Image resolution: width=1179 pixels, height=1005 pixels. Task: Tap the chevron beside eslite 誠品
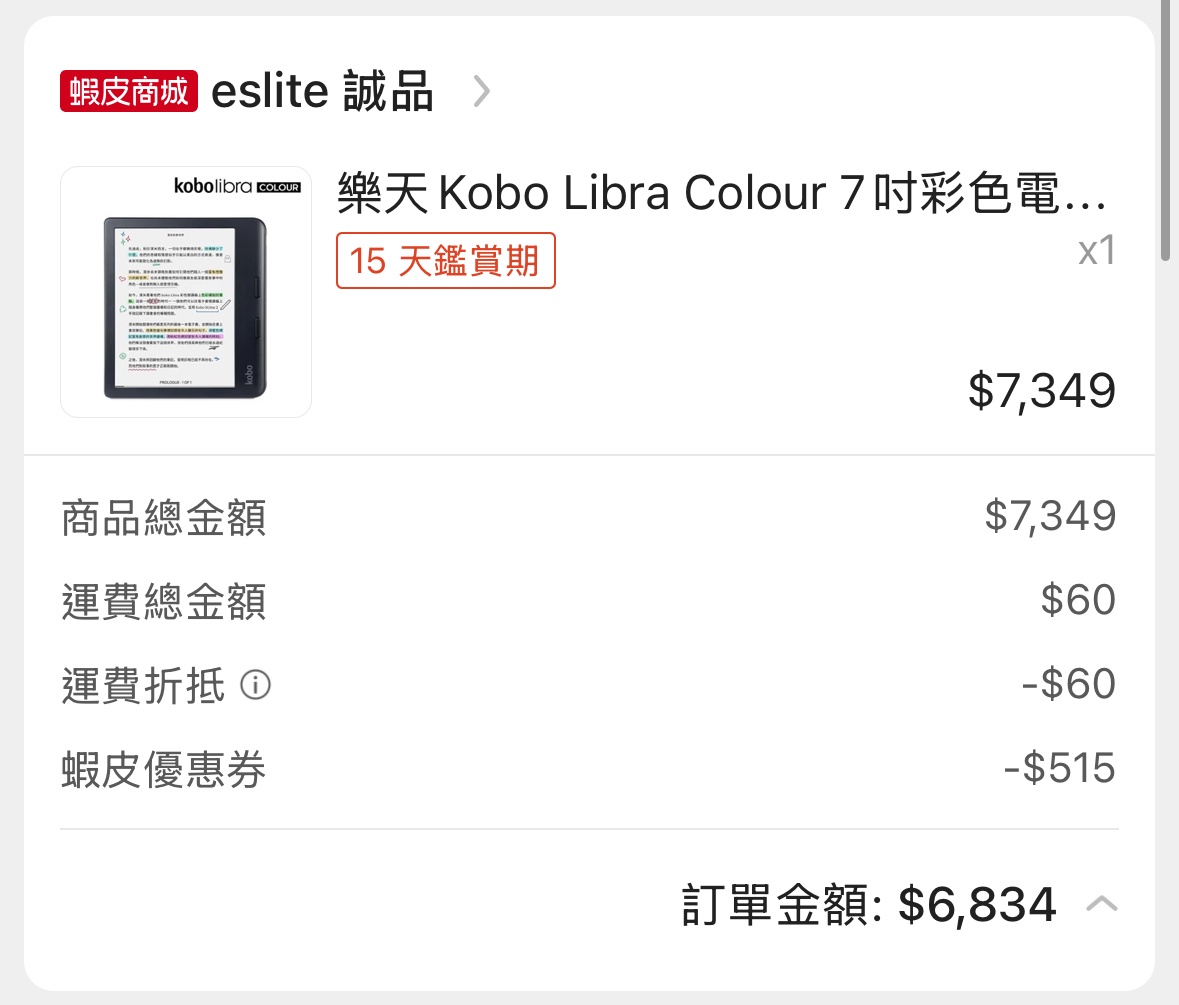tap(482, 92)
